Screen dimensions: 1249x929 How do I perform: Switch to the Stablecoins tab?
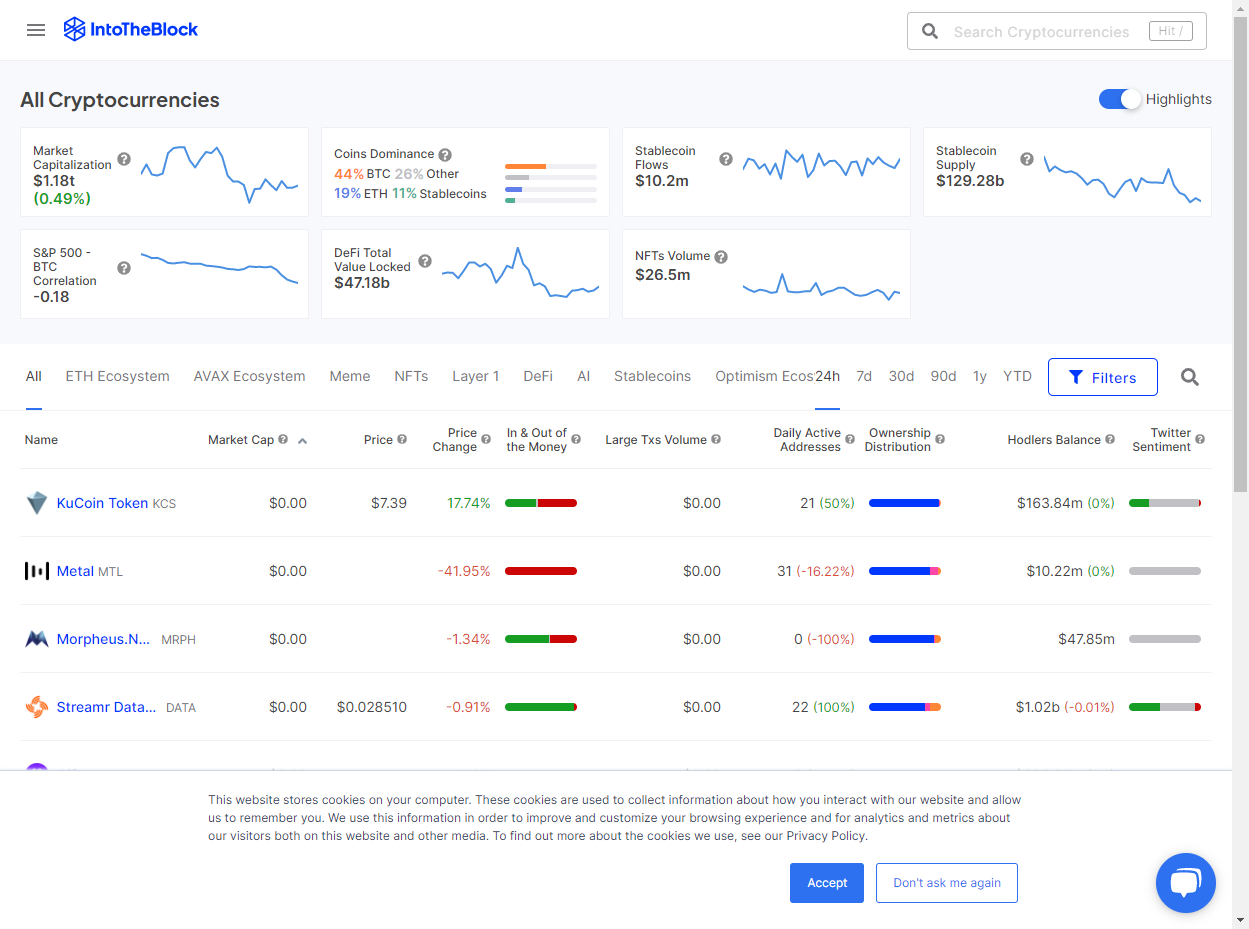pos(652,377)
